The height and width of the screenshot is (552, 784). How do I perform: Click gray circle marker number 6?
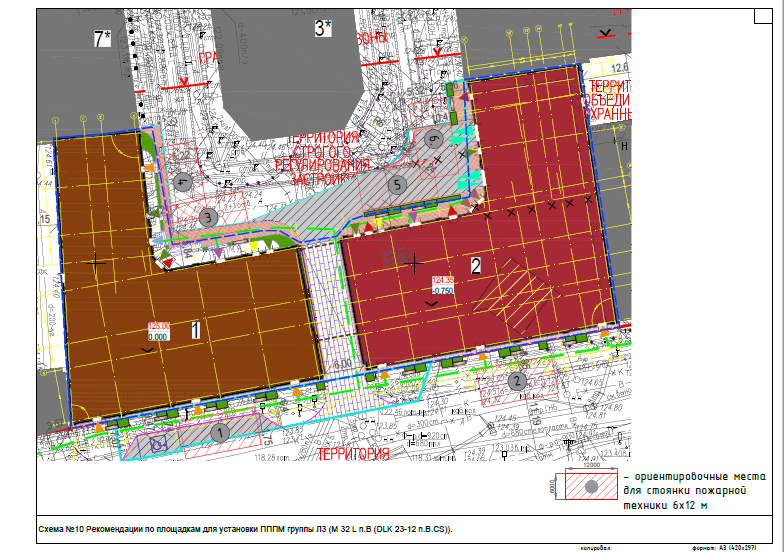[x=434, y=140]
